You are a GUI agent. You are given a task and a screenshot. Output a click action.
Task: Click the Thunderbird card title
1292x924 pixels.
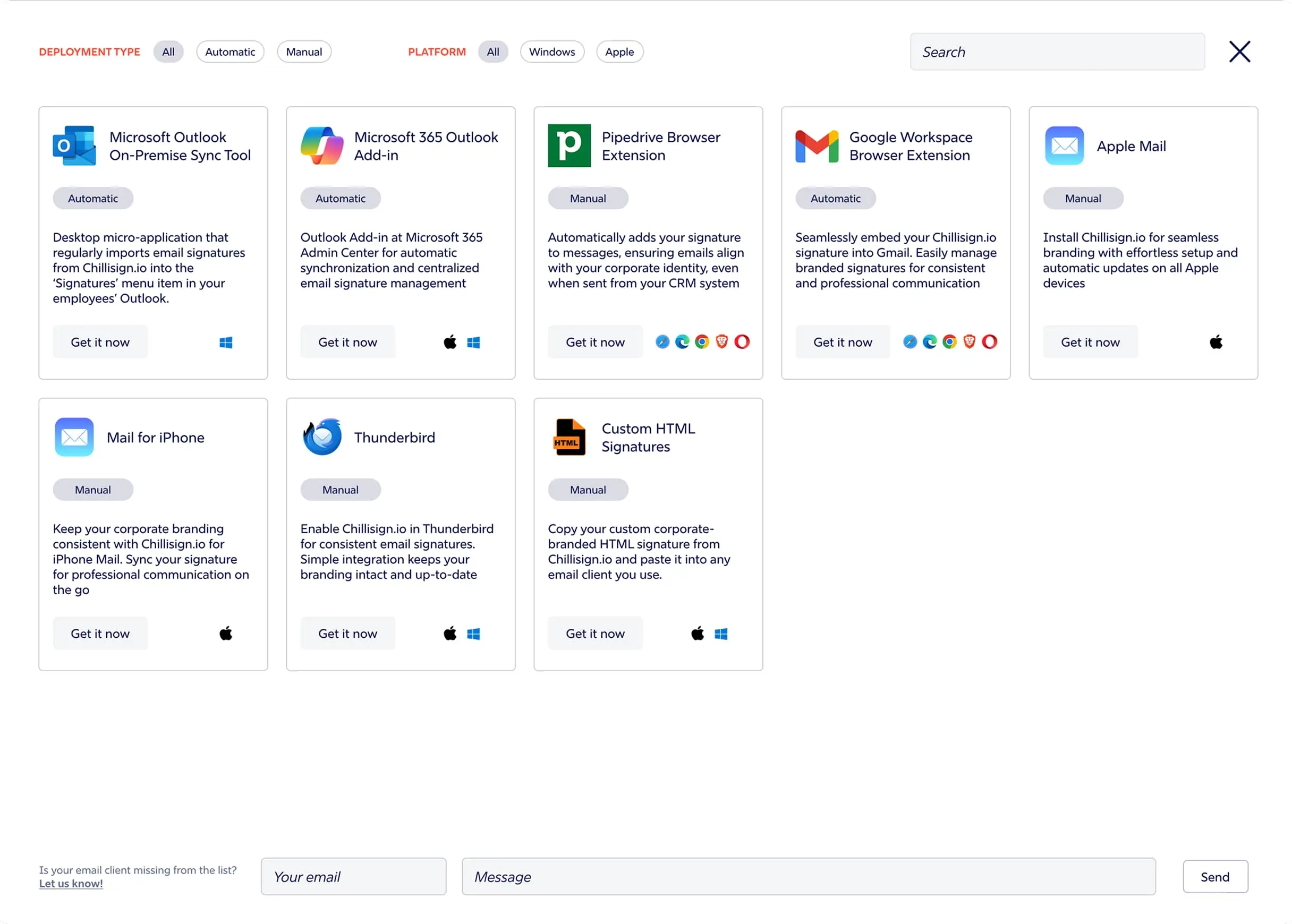pos(394,437)
